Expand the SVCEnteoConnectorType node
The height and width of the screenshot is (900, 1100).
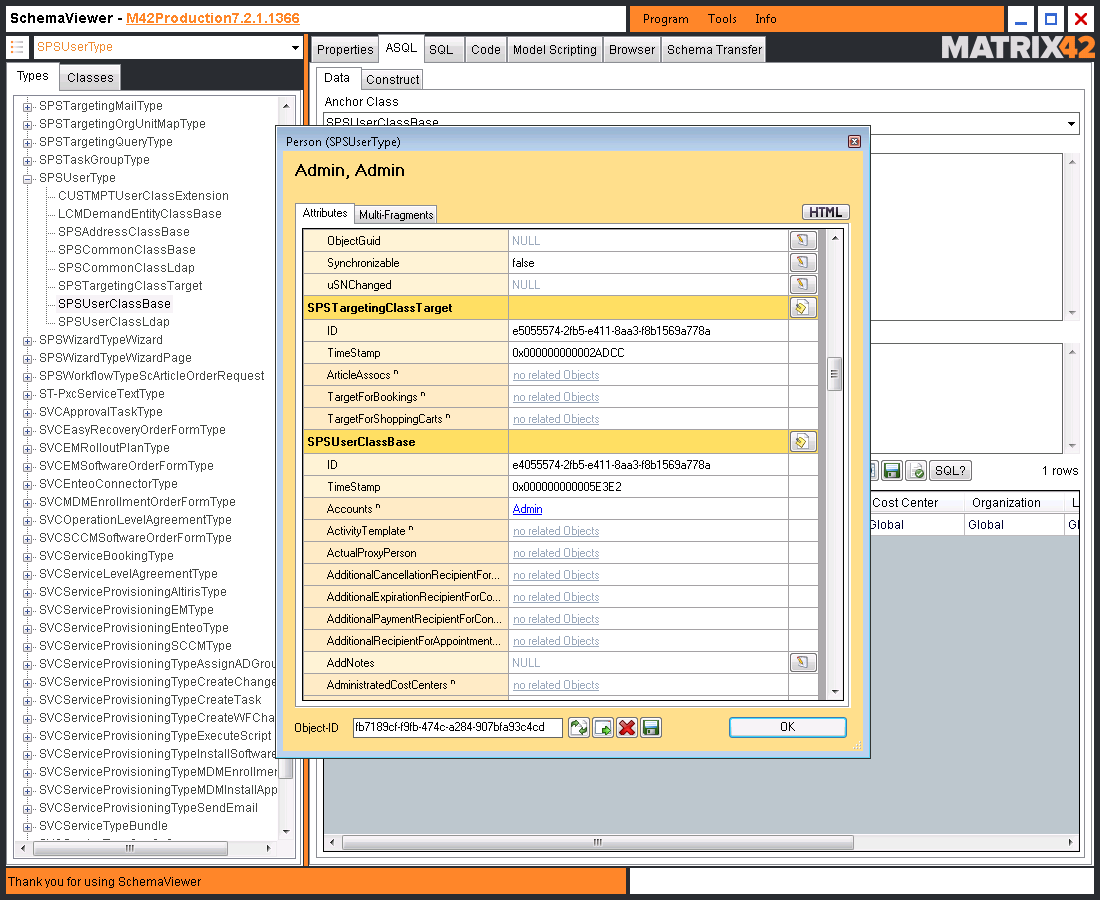click(27, 485)
